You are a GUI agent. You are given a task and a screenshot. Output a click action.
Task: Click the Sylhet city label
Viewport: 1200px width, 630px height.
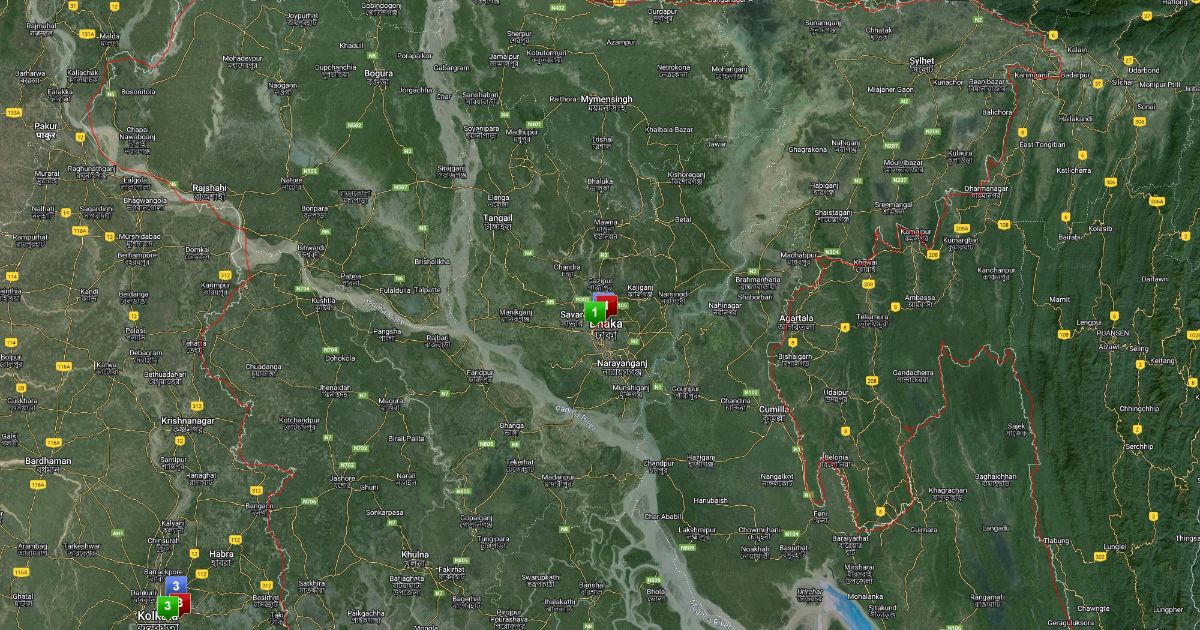pos(921,61)
